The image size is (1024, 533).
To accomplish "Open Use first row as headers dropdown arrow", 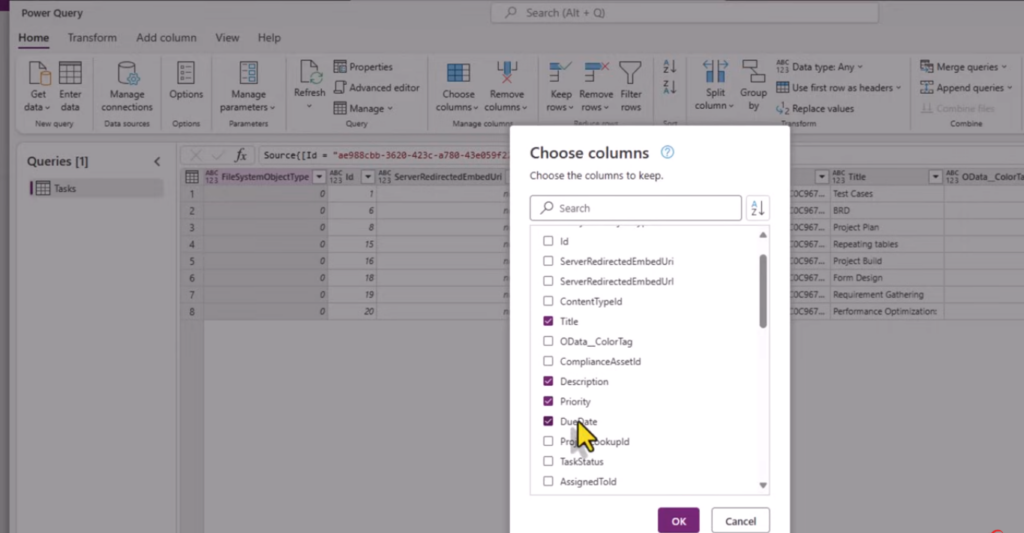I will pos(899,88).
